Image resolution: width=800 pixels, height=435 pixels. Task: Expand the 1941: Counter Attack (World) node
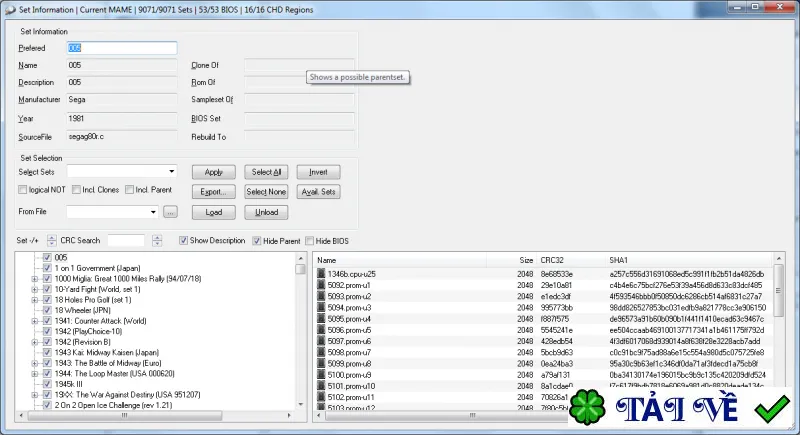point(35,321)
